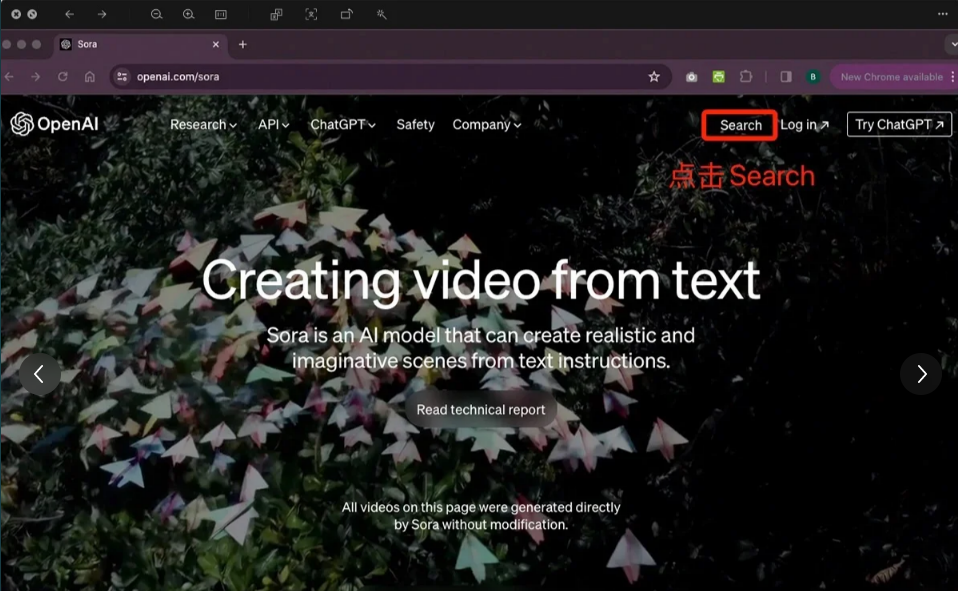Viewport: 958px width, 591px height.
Task: Advance to next slide with right arrow
Action: (921, 374)
